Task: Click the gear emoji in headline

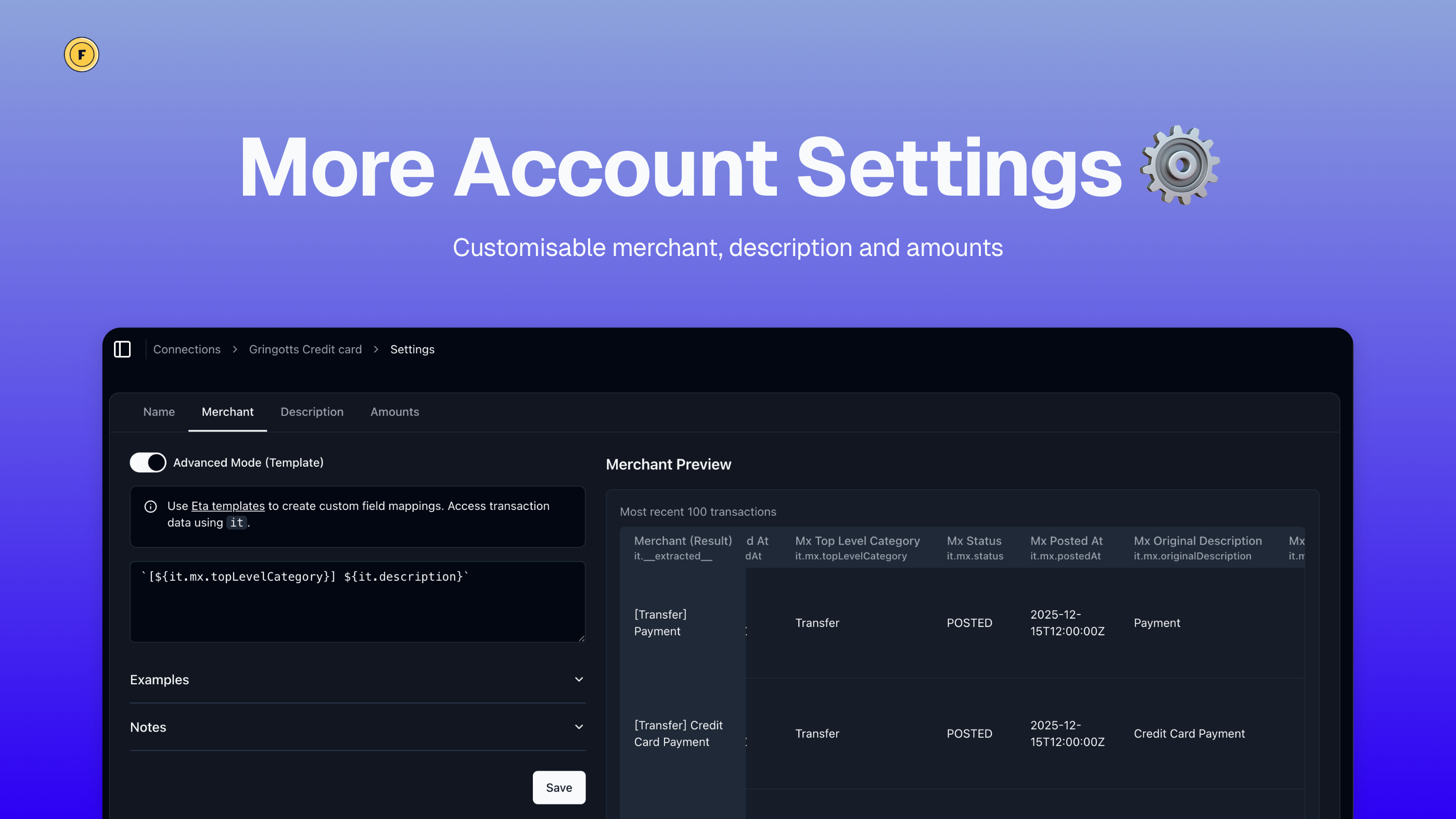Action: [x=1180, y=165]
